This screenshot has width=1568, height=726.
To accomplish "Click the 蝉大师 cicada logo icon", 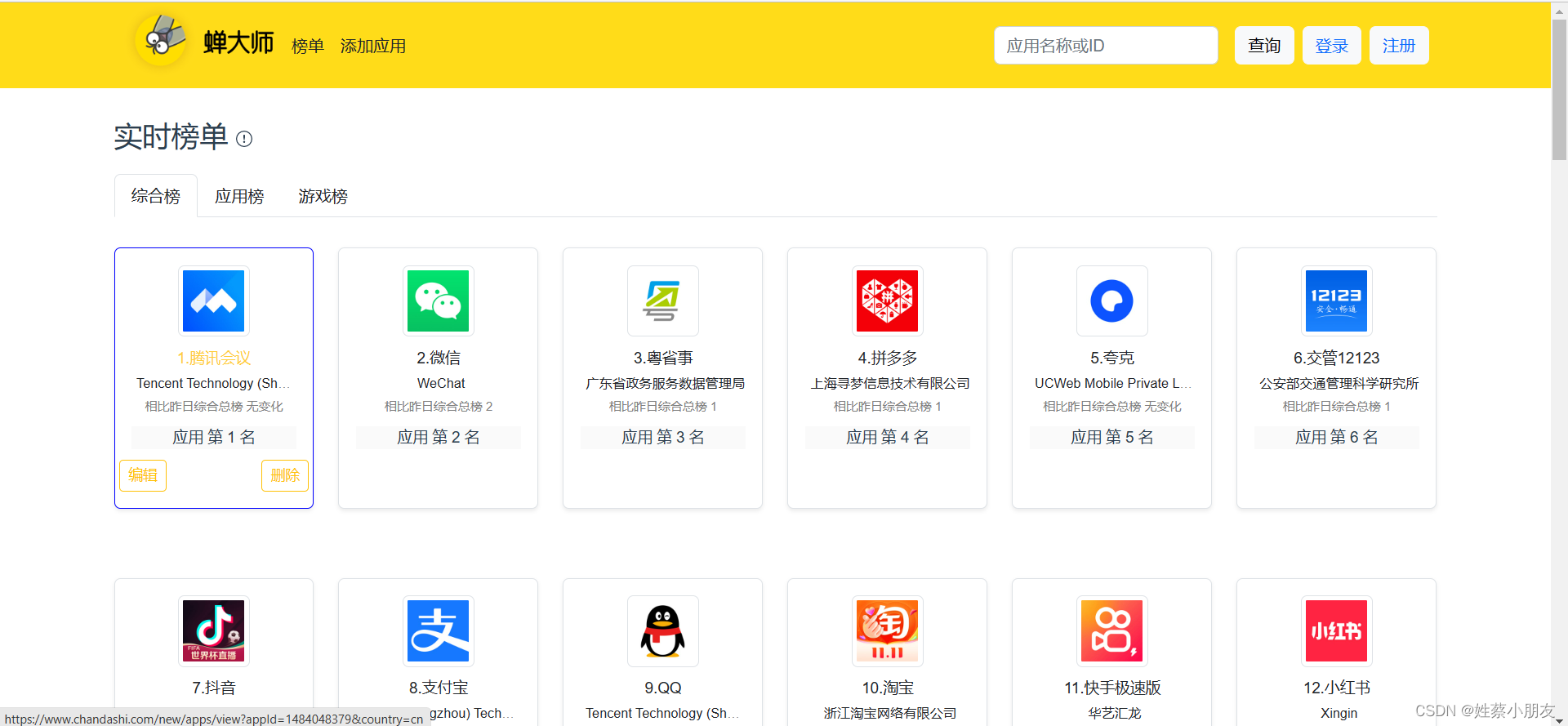I will (161, 39).
